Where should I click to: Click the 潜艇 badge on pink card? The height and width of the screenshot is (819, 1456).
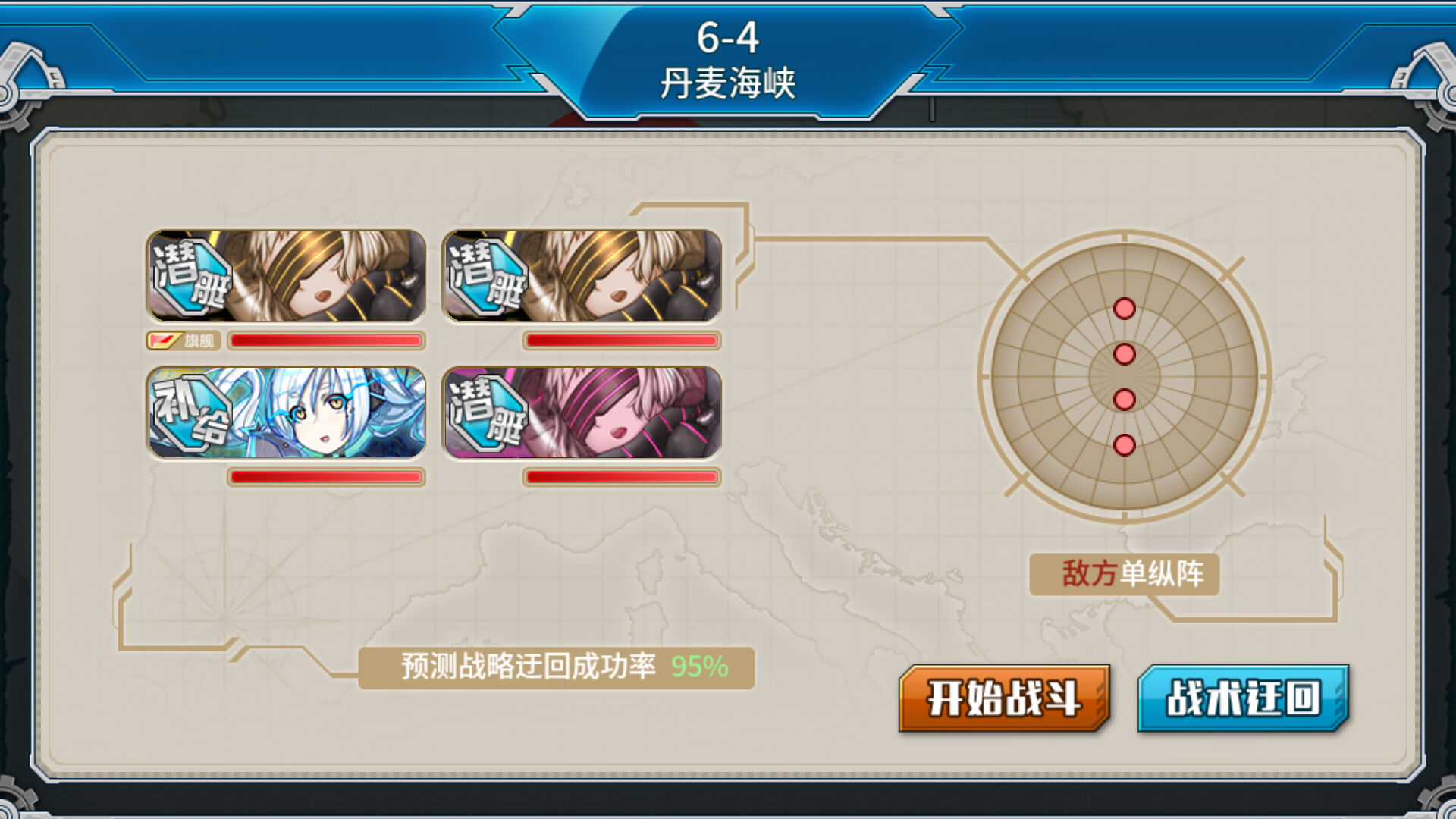[x=487, y=413]
